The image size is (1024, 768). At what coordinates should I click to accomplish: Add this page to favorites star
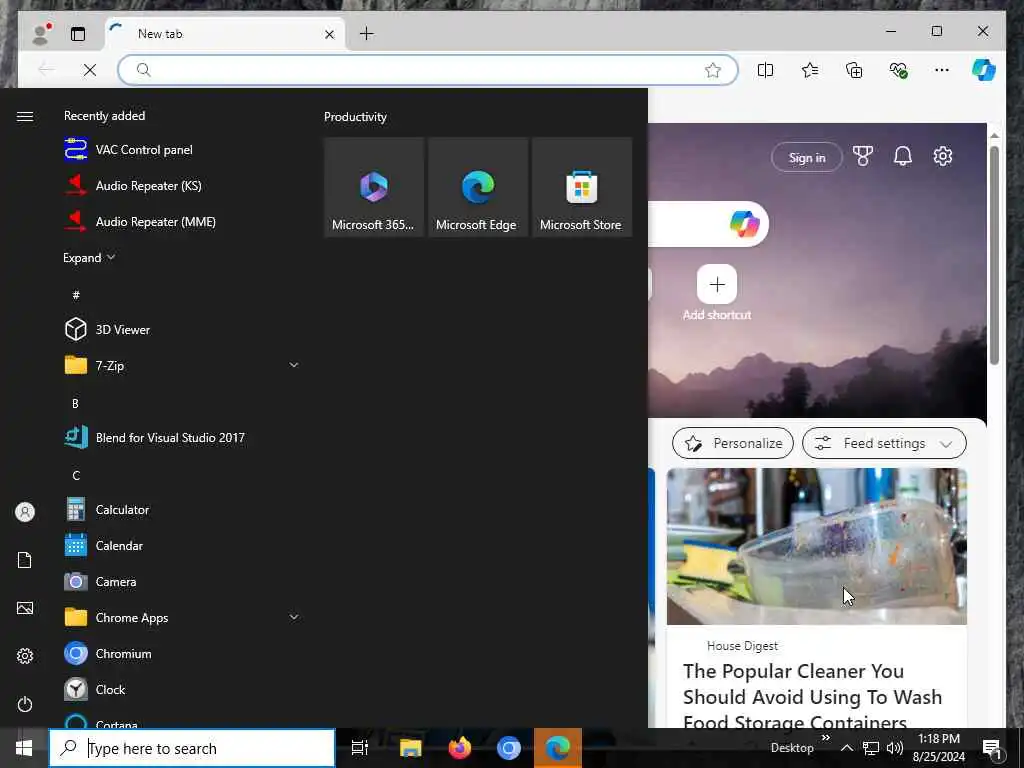click(713, 70)
